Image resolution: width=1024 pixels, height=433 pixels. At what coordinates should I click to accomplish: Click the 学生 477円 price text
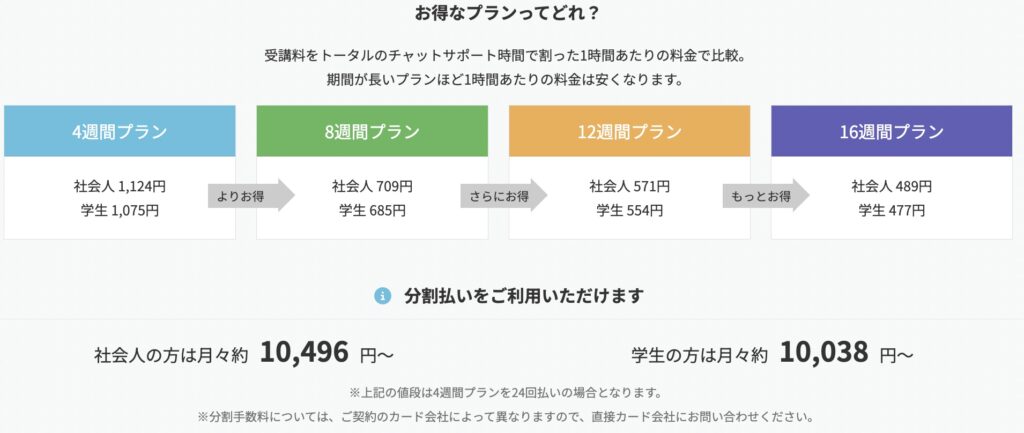pyautogui.click(x=891, y=211)
